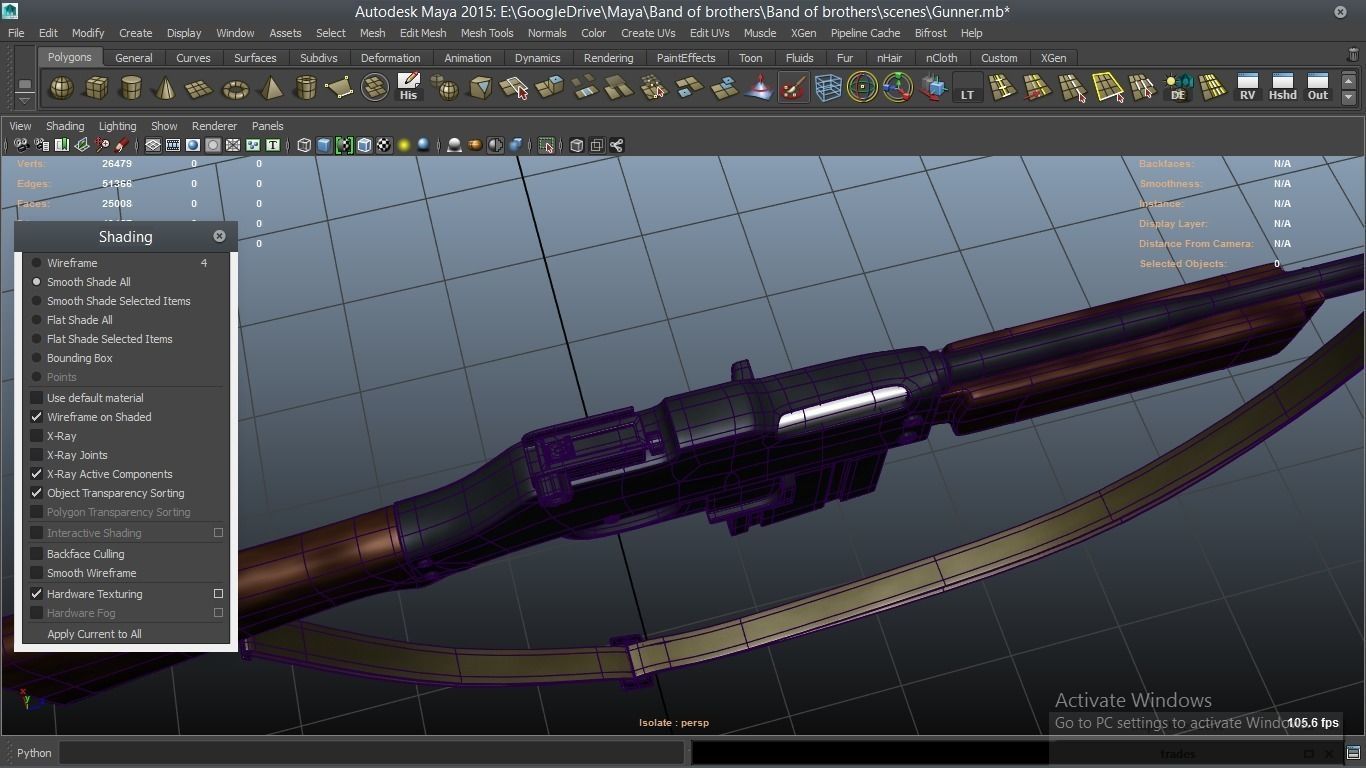Switch to the XGen shelf tab
Image resolution: width=1366 pixels, height=768 pixels.
[x=1053, y=58]
